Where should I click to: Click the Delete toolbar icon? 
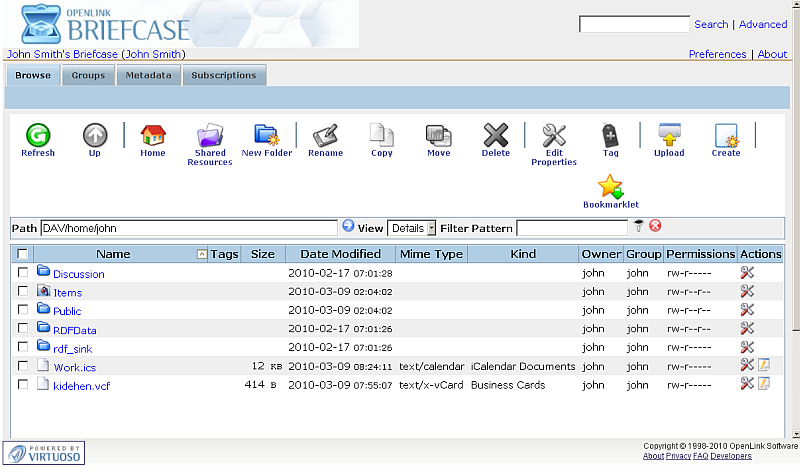tap(495, 135)
